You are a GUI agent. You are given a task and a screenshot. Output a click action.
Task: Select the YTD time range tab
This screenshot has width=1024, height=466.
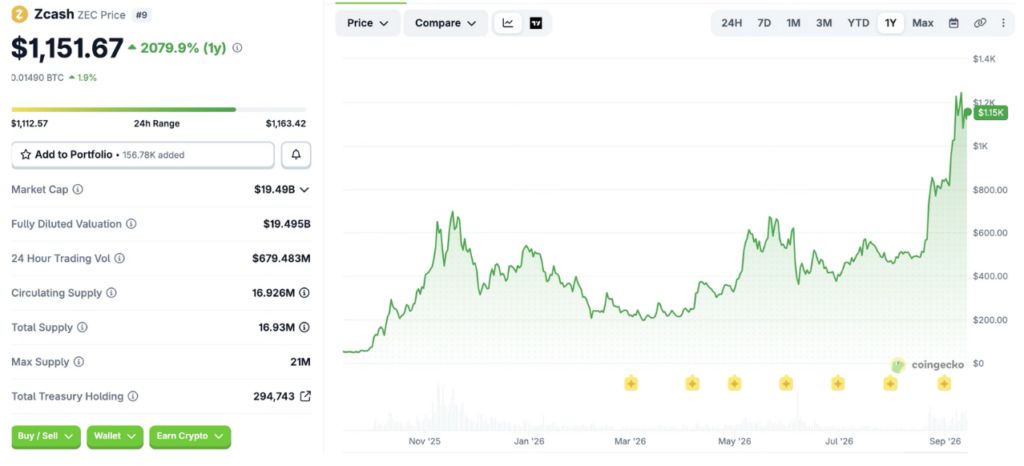(x=858, y=23)
